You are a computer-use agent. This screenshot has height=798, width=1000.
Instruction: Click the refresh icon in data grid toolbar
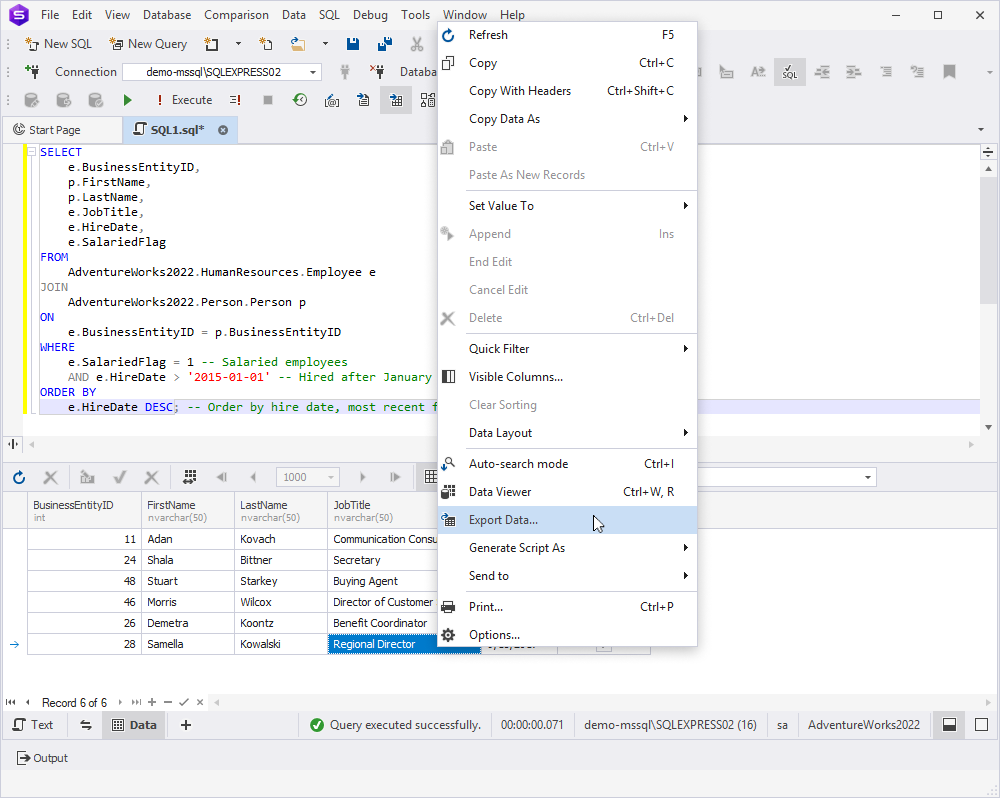(x=19, y=477)
